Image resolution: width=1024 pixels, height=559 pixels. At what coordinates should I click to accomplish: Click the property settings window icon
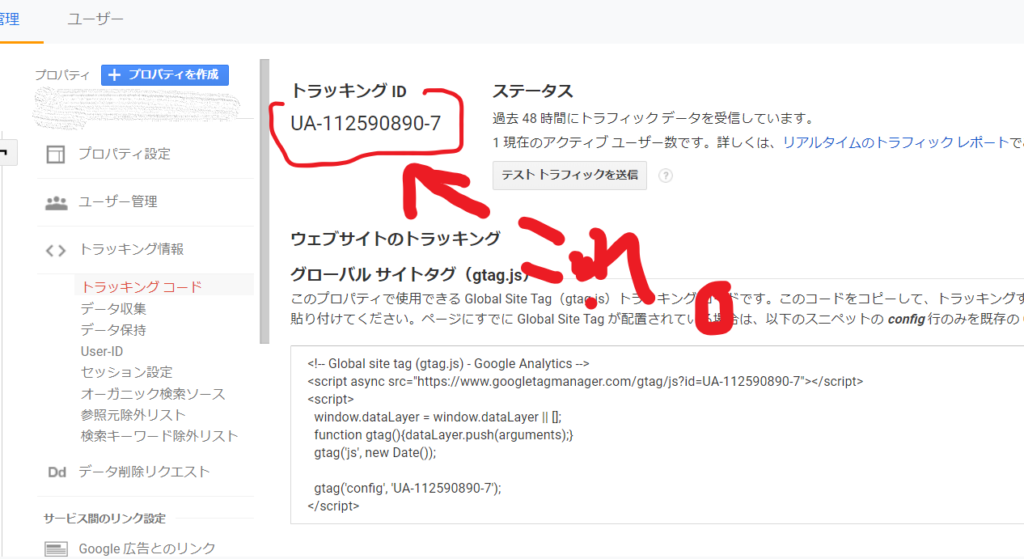tap(56, 154)
